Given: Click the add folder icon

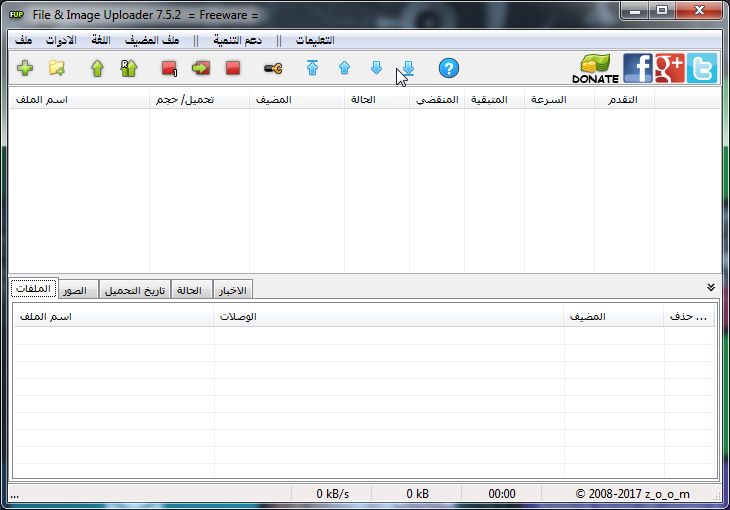Looking at the screenshot, I should point(57,68).
